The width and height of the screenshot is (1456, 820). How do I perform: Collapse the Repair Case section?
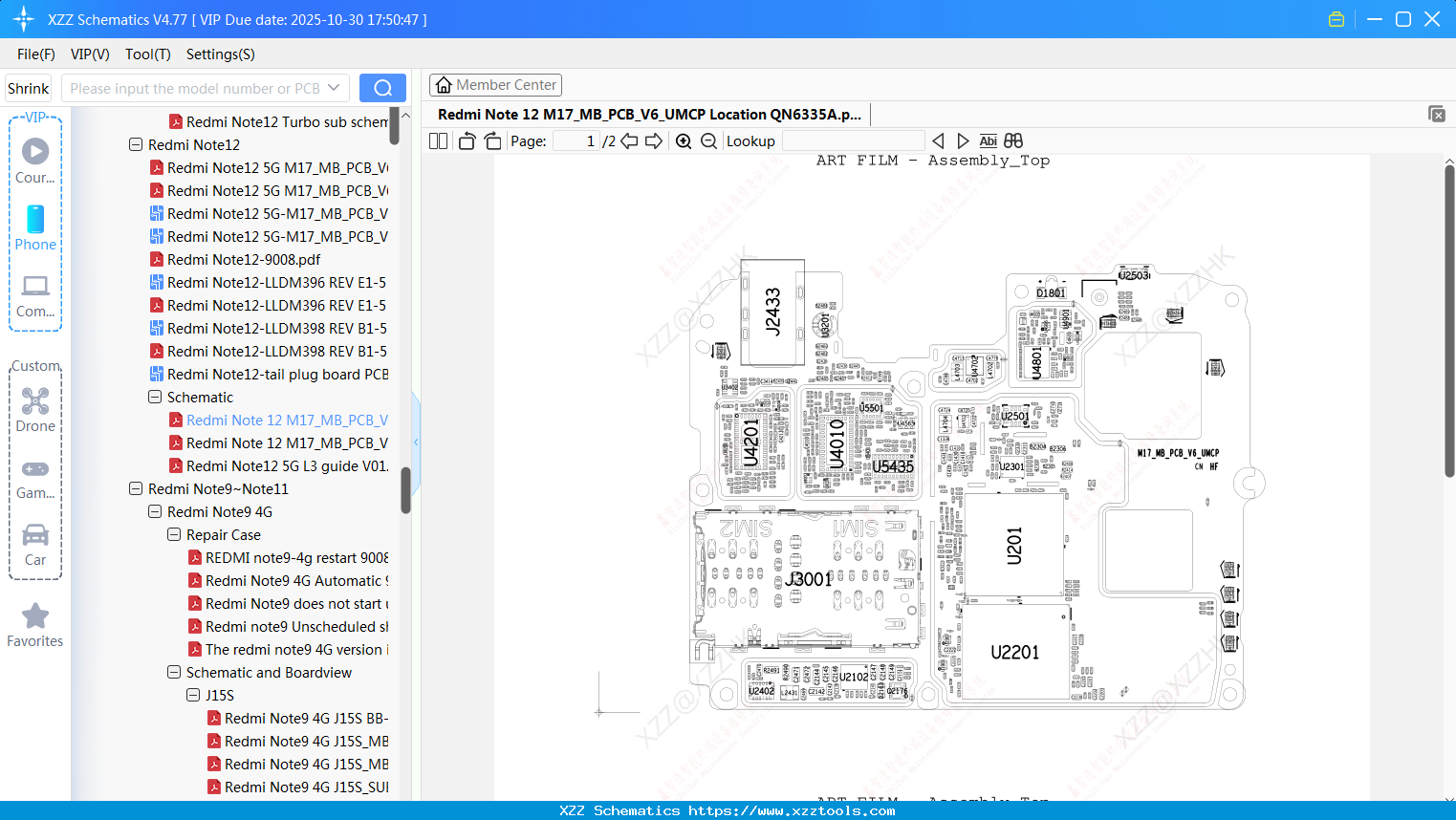pyautogui.click(x=173, y=534)
